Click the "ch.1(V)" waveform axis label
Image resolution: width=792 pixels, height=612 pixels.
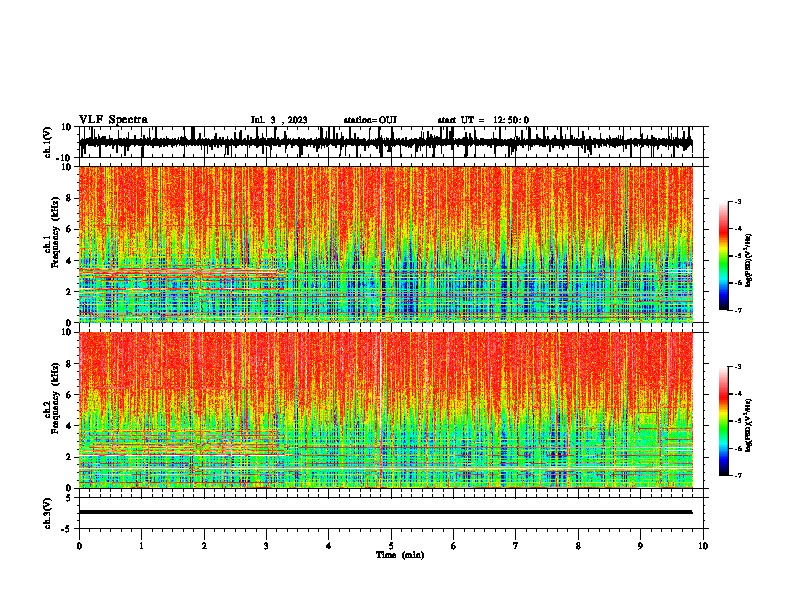[x=48, y=142]
